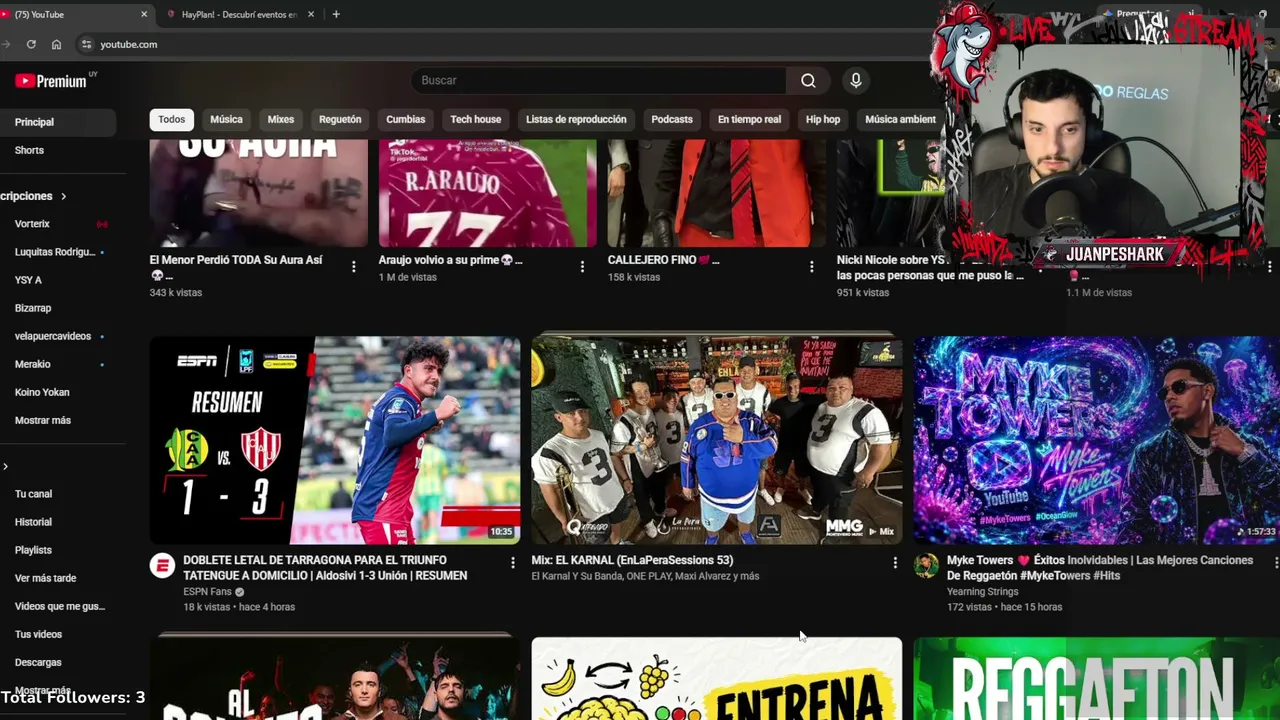Open the Bizarrap subscription channel
1280x720 pixels.
coord(58,308)
